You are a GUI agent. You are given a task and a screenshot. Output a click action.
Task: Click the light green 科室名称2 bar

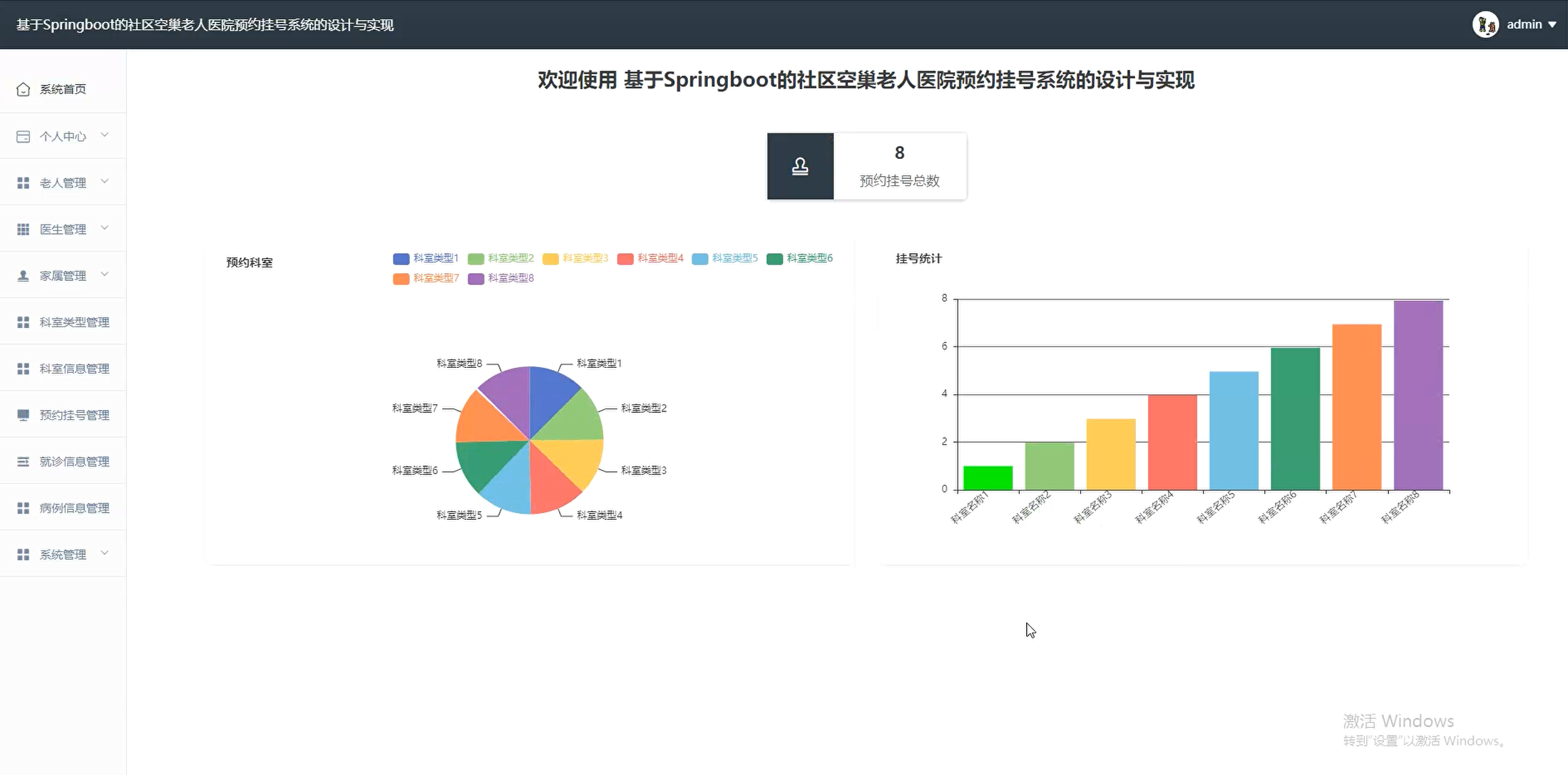click(1050, 466)
